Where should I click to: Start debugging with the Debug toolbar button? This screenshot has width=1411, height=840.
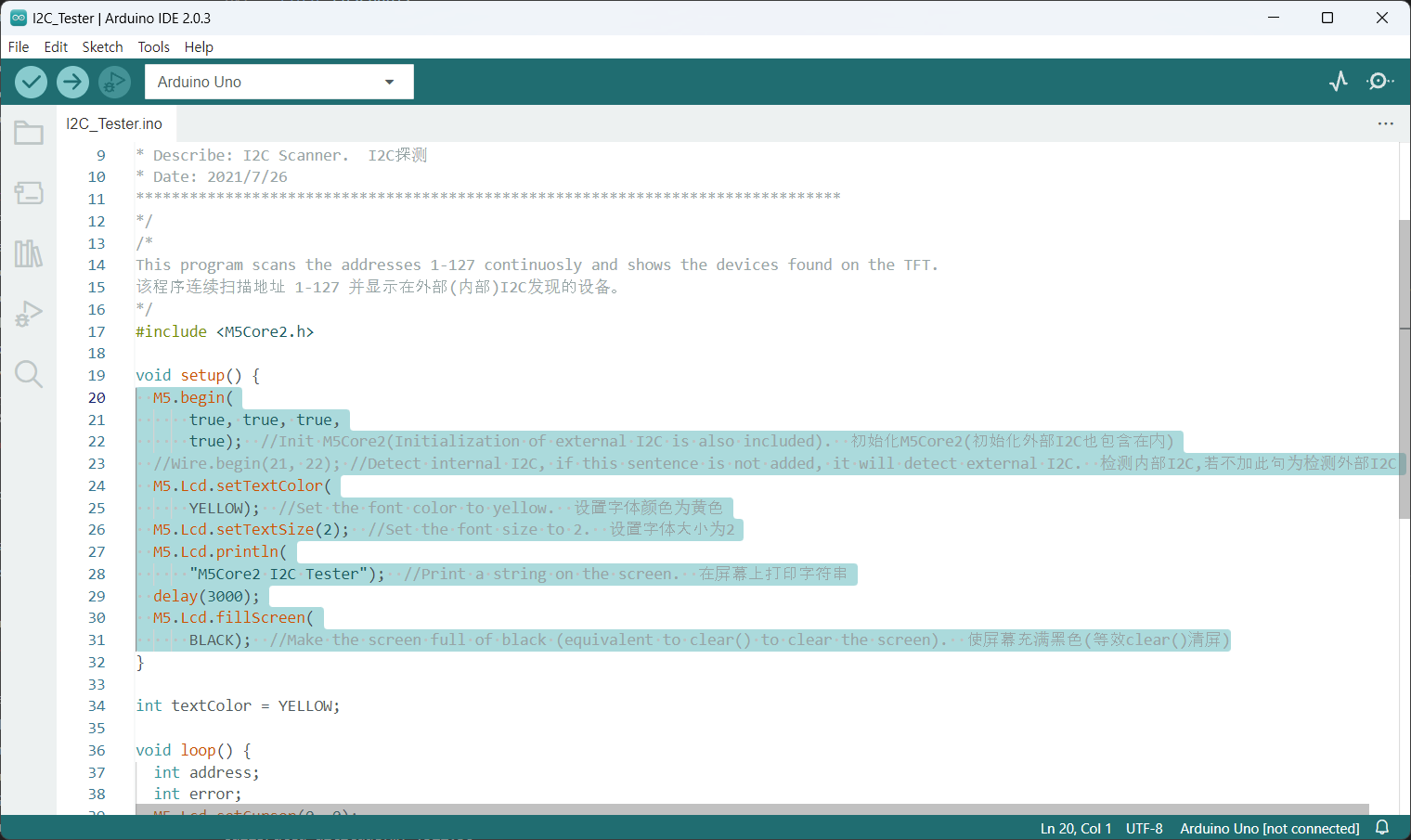tap(114, 82)
